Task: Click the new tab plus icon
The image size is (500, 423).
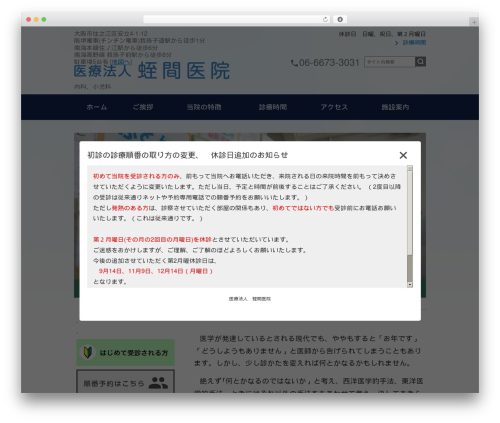Action: (474, 22)
